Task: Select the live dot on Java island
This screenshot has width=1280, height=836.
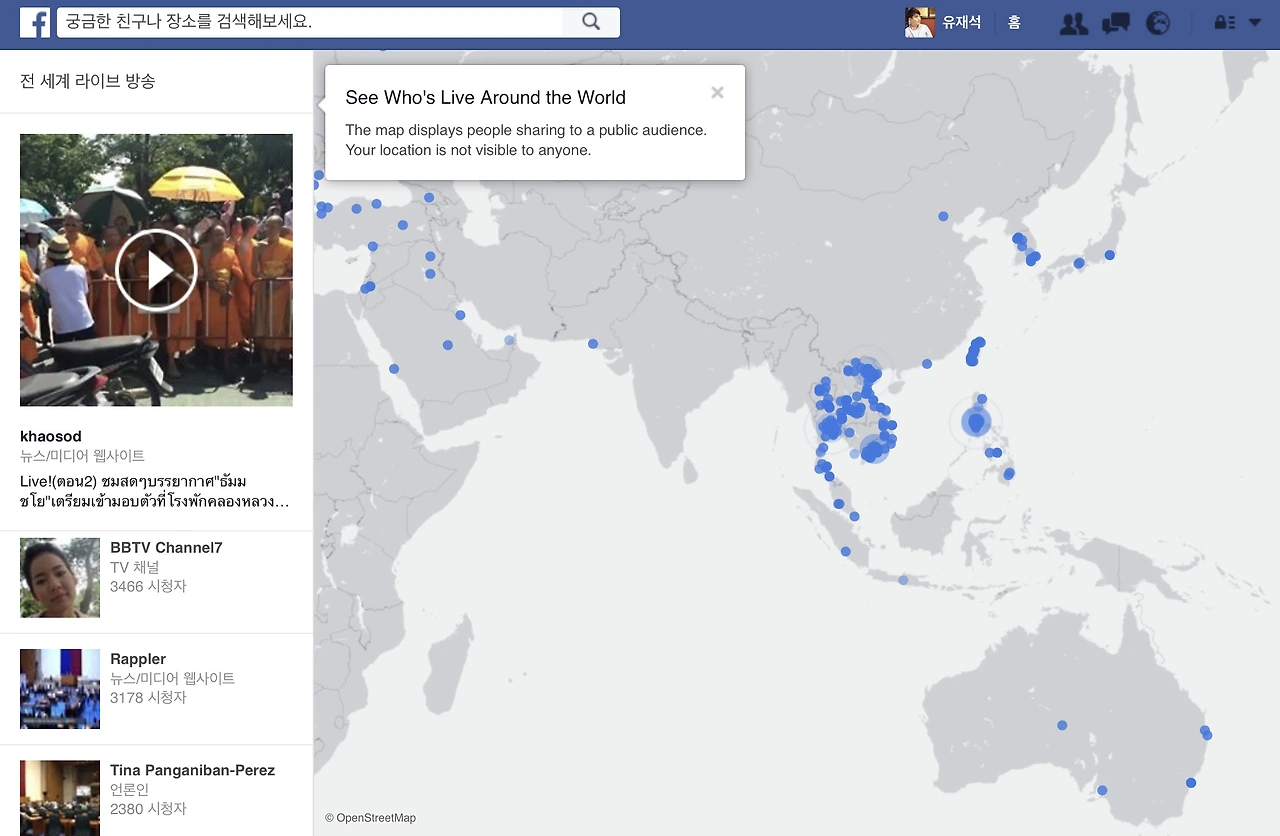Action: point(903,580)
